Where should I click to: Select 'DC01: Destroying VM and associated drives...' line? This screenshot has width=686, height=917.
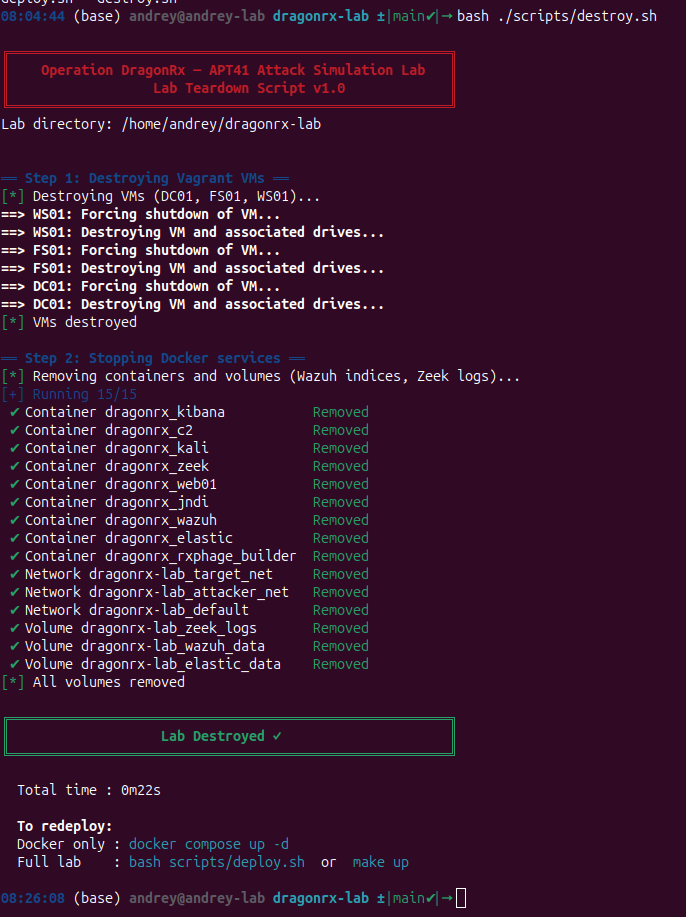coord(192,304)
